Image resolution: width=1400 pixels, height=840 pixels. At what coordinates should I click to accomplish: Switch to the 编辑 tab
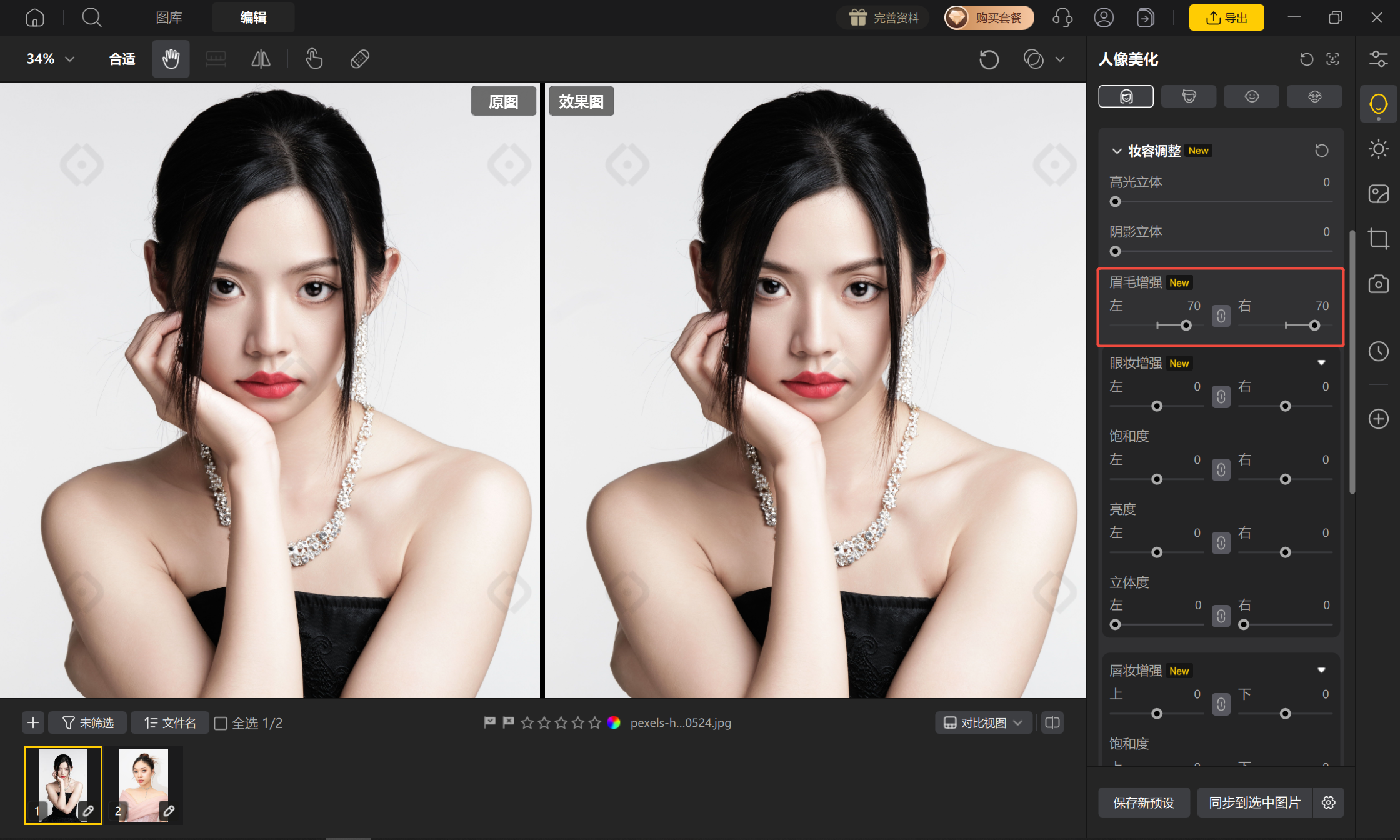coord(253,17)
